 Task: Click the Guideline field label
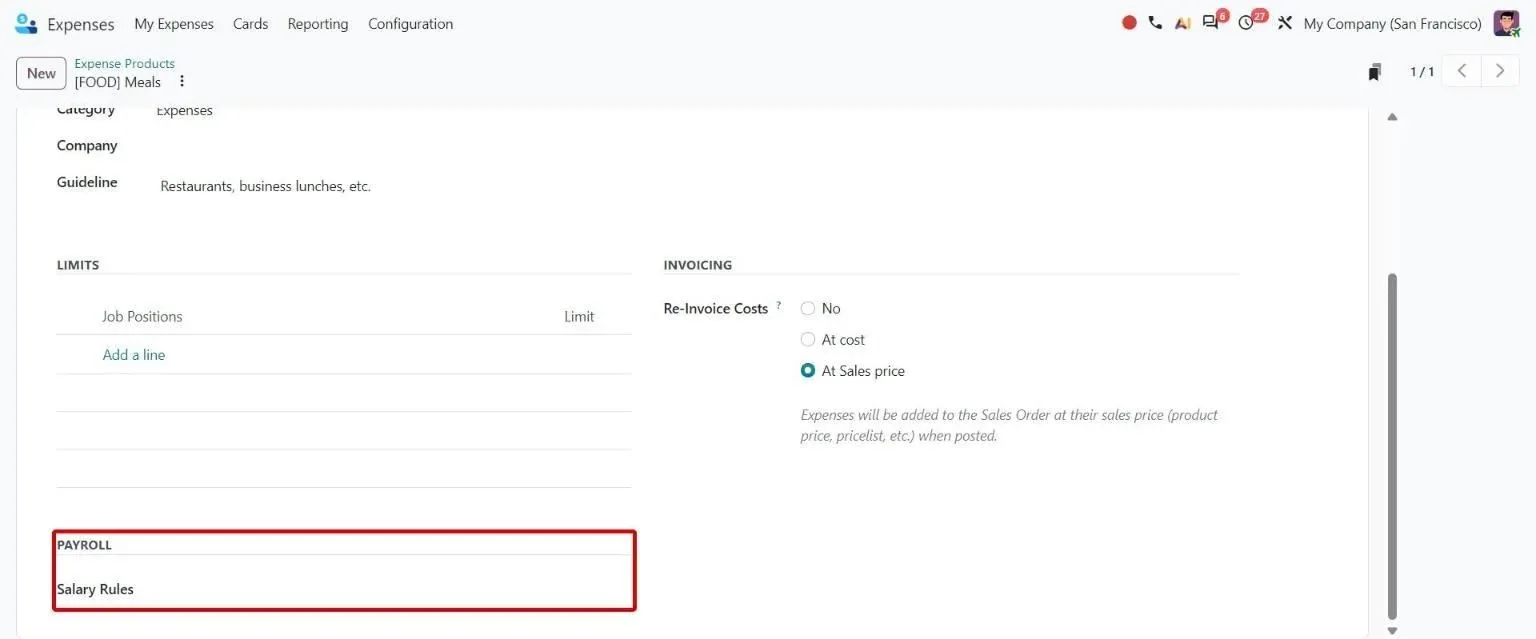click(x=87, y=182)
